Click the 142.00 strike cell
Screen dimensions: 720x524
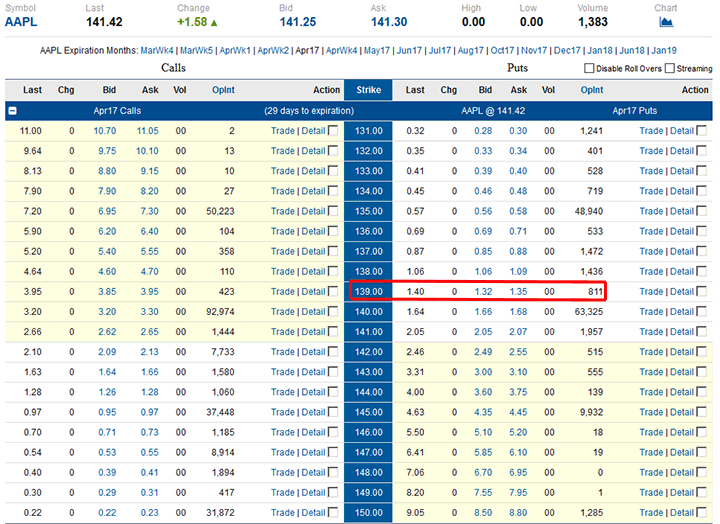pyautogui.click(x=368, y=352)
